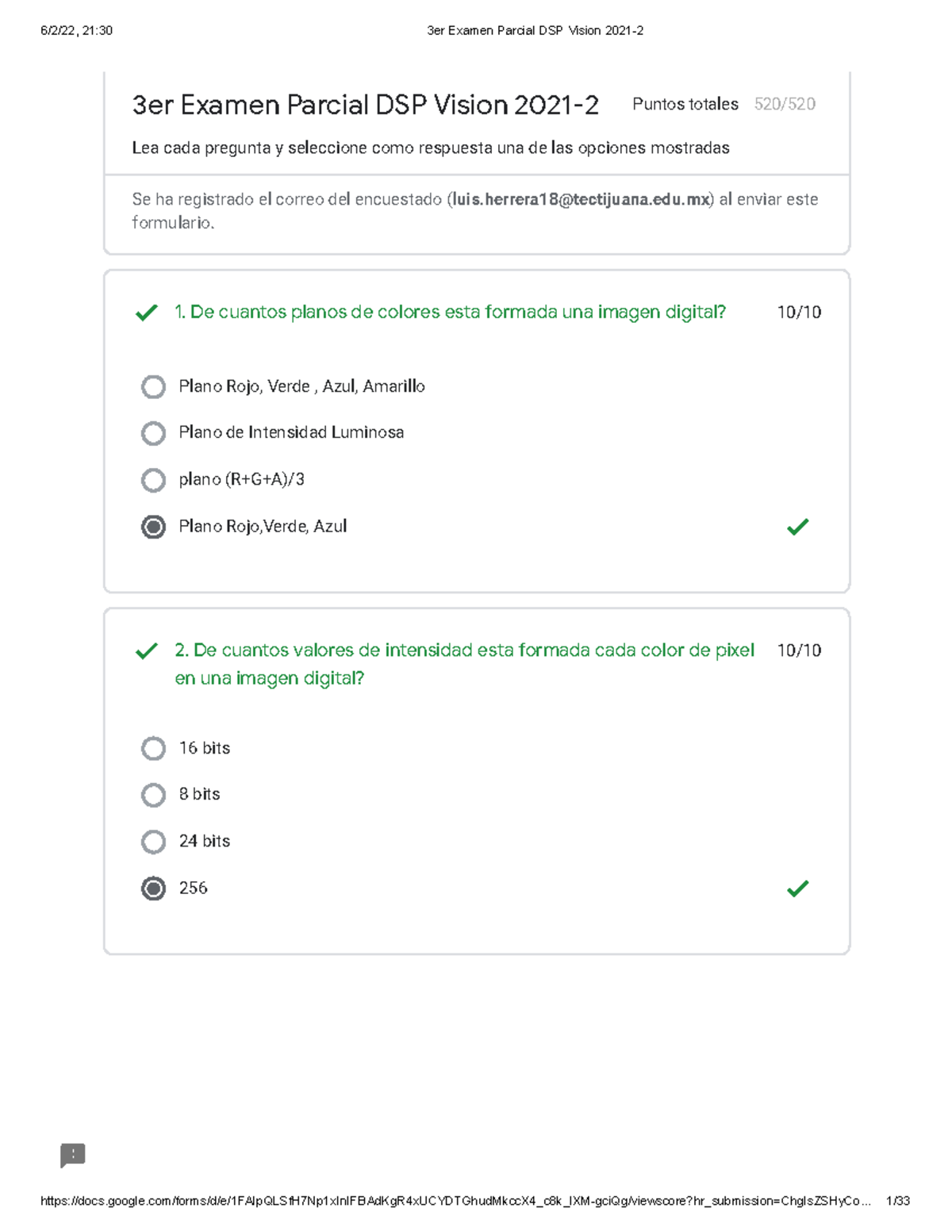The height and width of the screenshot is (1232, 952).
Task: Click green checkmark beside question 1 title
Action: [147, 313]
